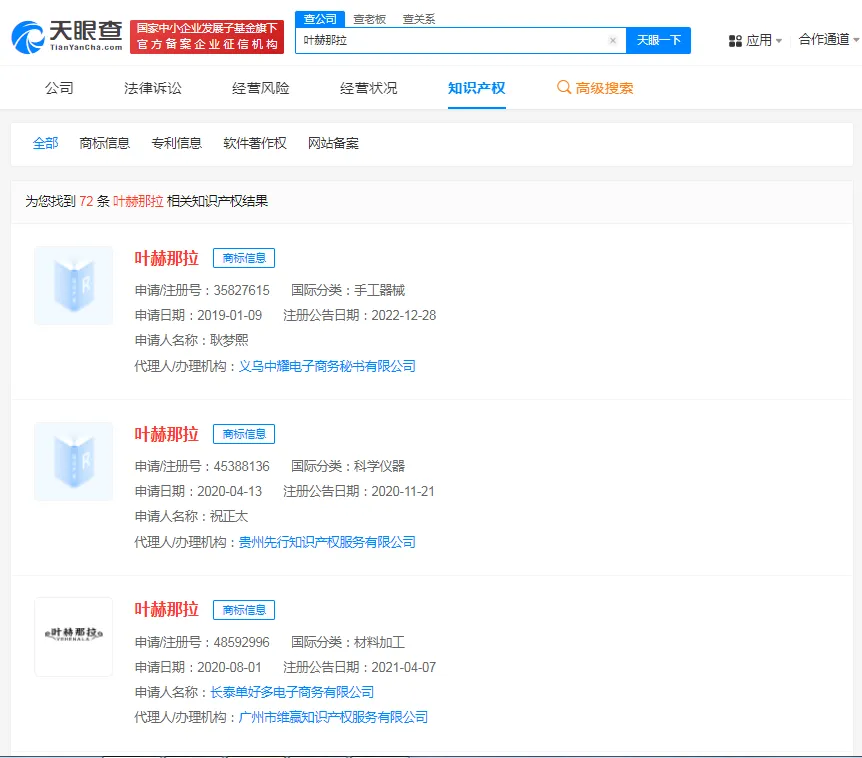This screenshot has height=758, width=862.
Task: Open first 叶赫那拉 trademark placeholder image
Action: (73, 285)
